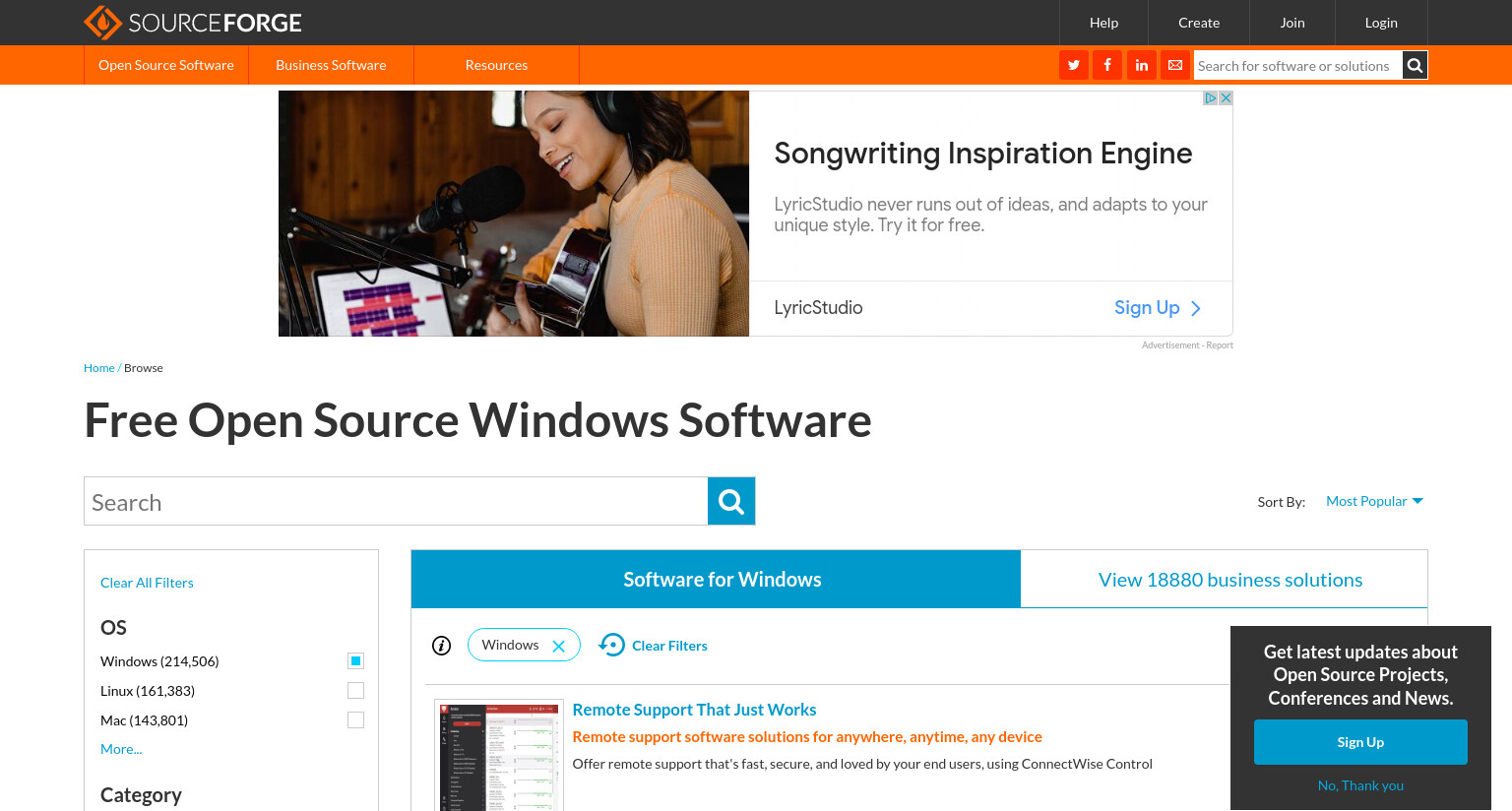The height and width of the screenshot is (811, 1512).
Task: Click the Advertisement Report link
Action: 1187,345
